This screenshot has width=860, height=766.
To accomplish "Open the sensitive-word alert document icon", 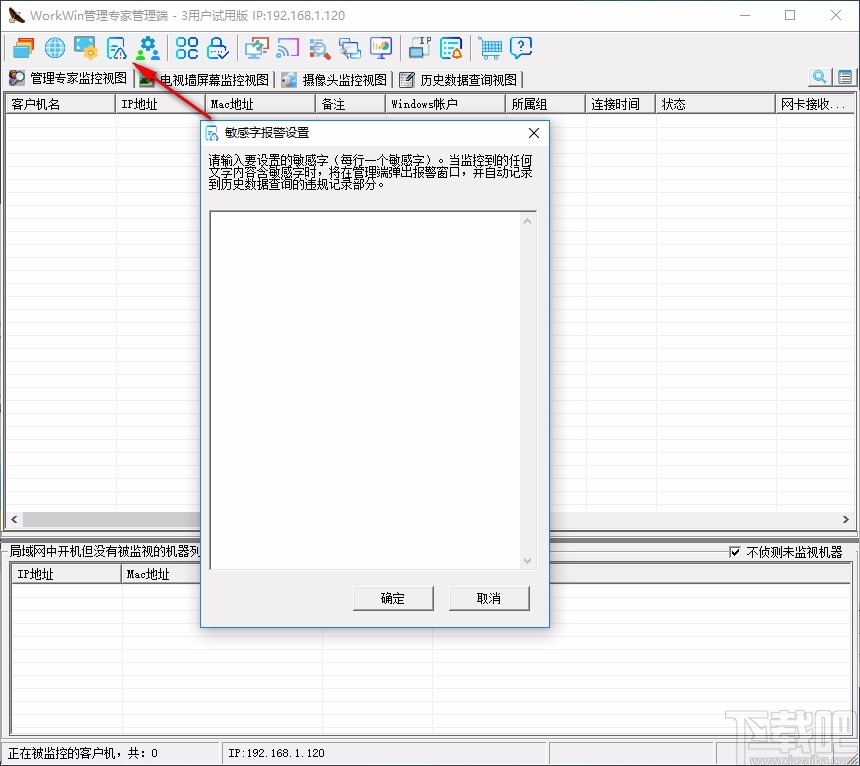I will 117,48.
